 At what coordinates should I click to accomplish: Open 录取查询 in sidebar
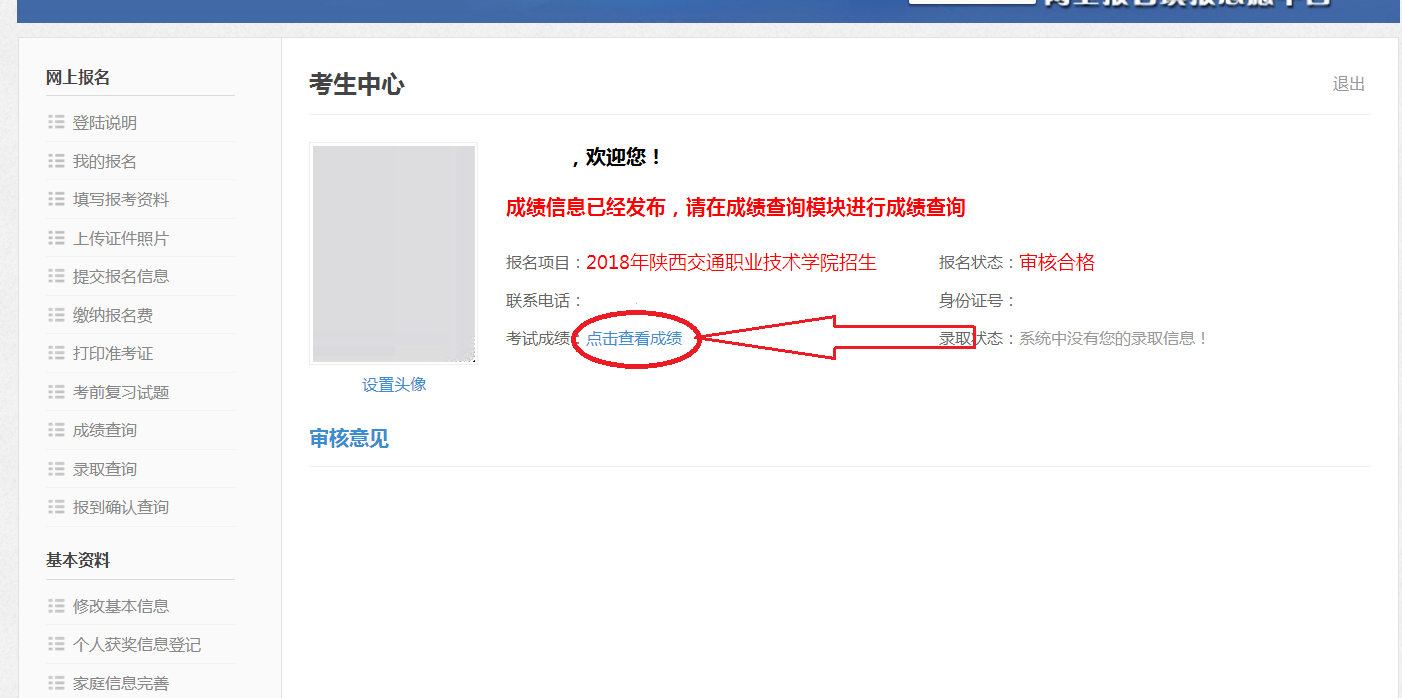click(x=105, y=469)
